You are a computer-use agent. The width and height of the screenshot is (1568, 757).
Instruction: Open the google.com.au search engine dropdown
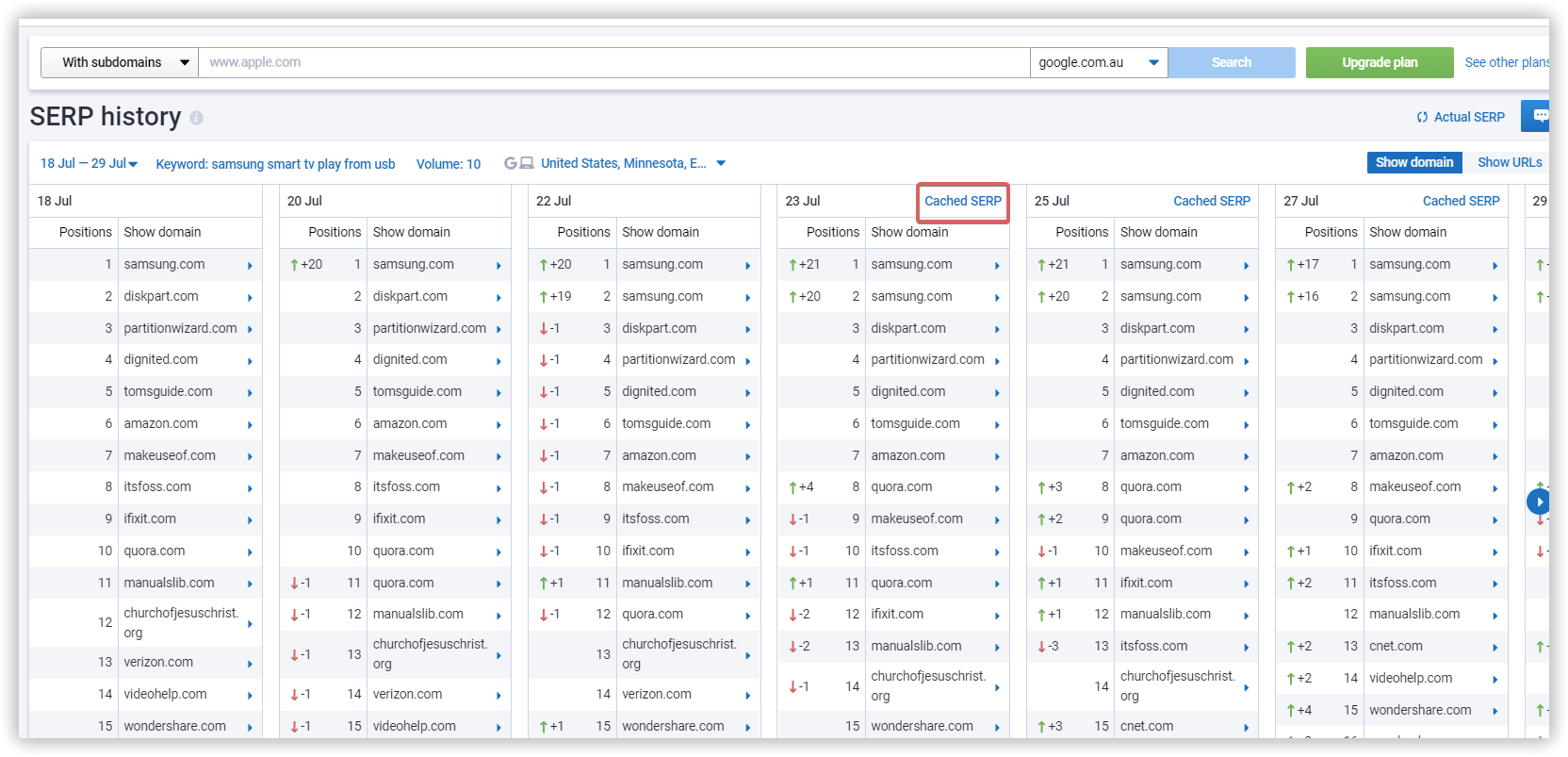coord(1099,62)
